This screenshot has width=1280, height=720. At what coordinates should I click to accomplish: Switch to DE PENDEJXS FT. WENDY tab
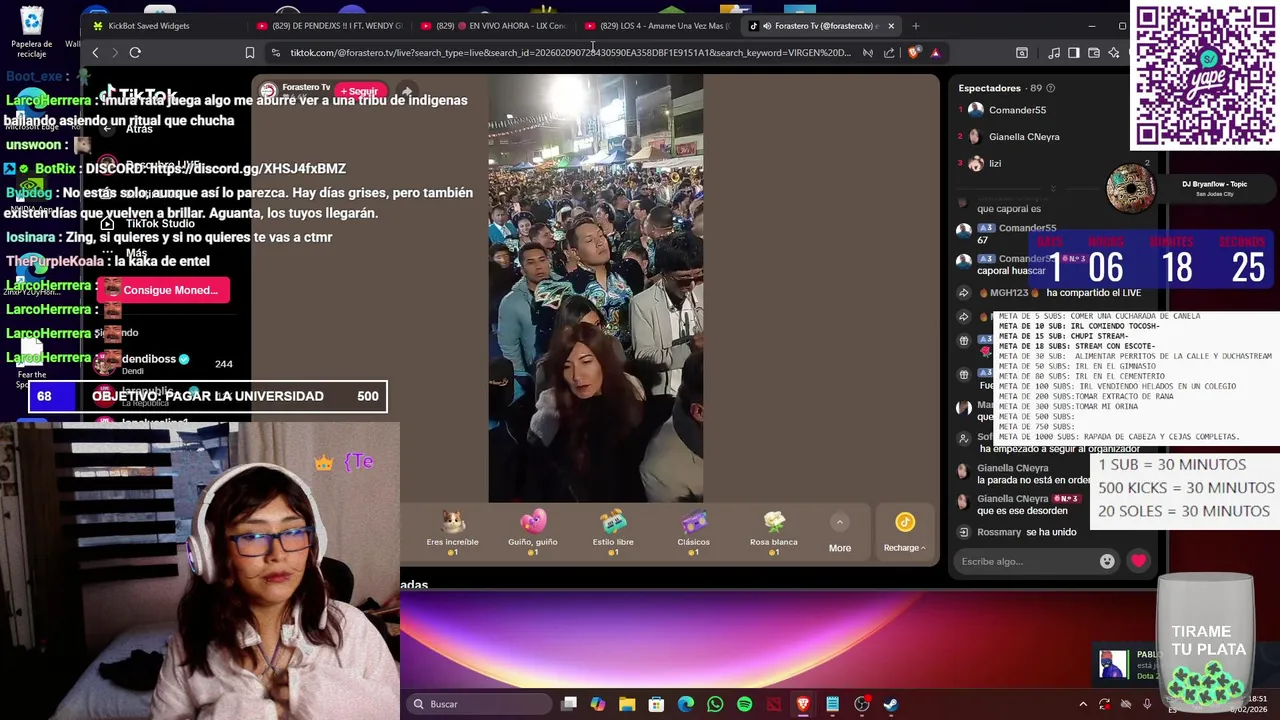point(328,26)
